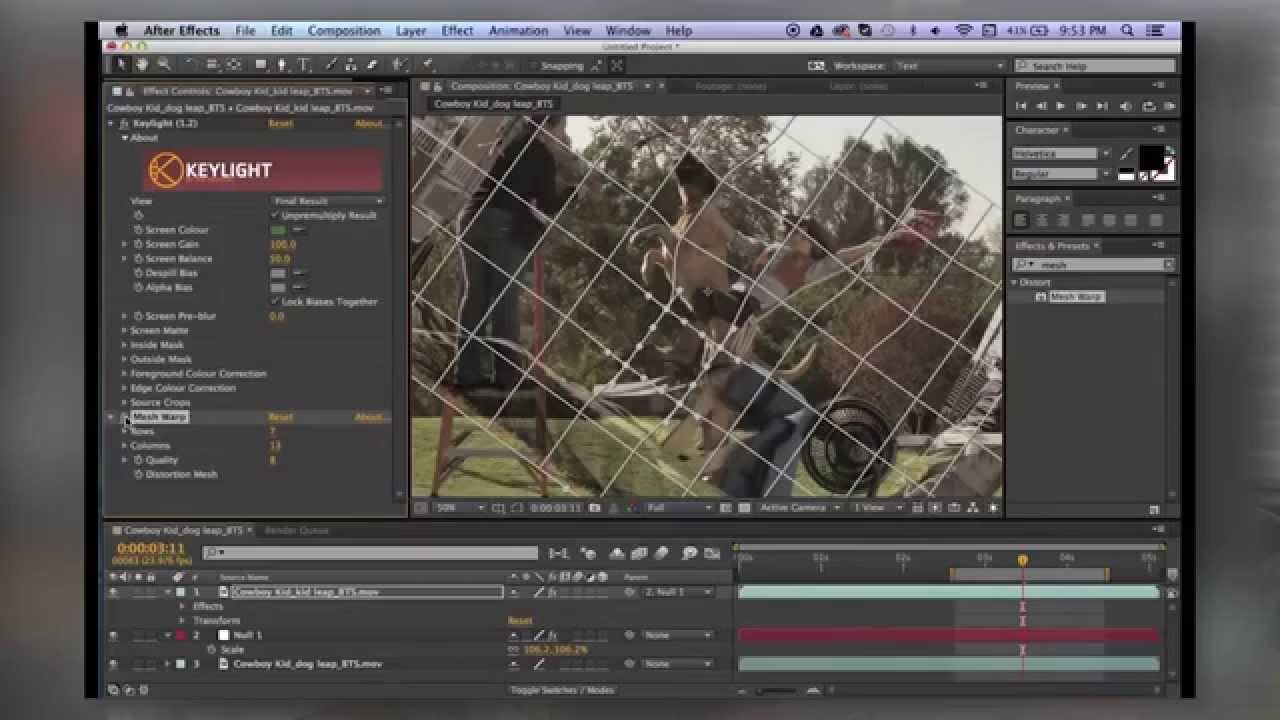Jump to last frame in Preview panel

1102,106
